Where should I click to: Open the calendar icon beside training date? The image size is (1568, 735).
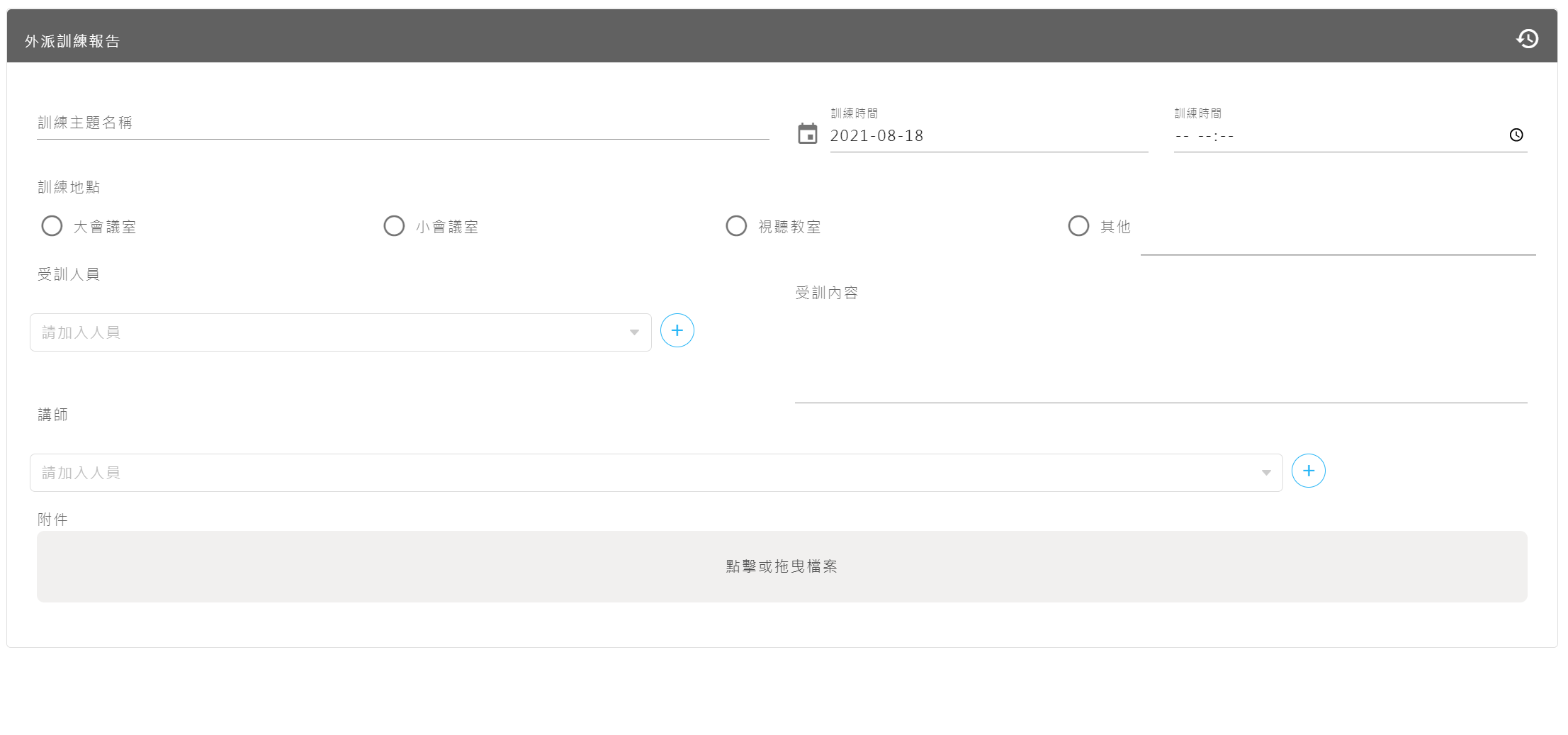[808, 134]
